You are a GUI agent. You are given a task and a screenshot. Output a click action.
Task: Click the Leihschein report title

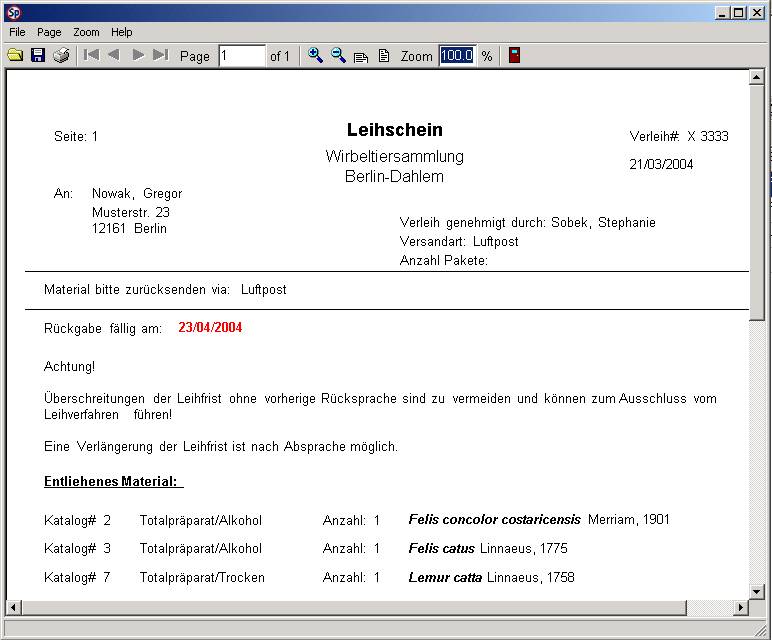pos(395,130)
